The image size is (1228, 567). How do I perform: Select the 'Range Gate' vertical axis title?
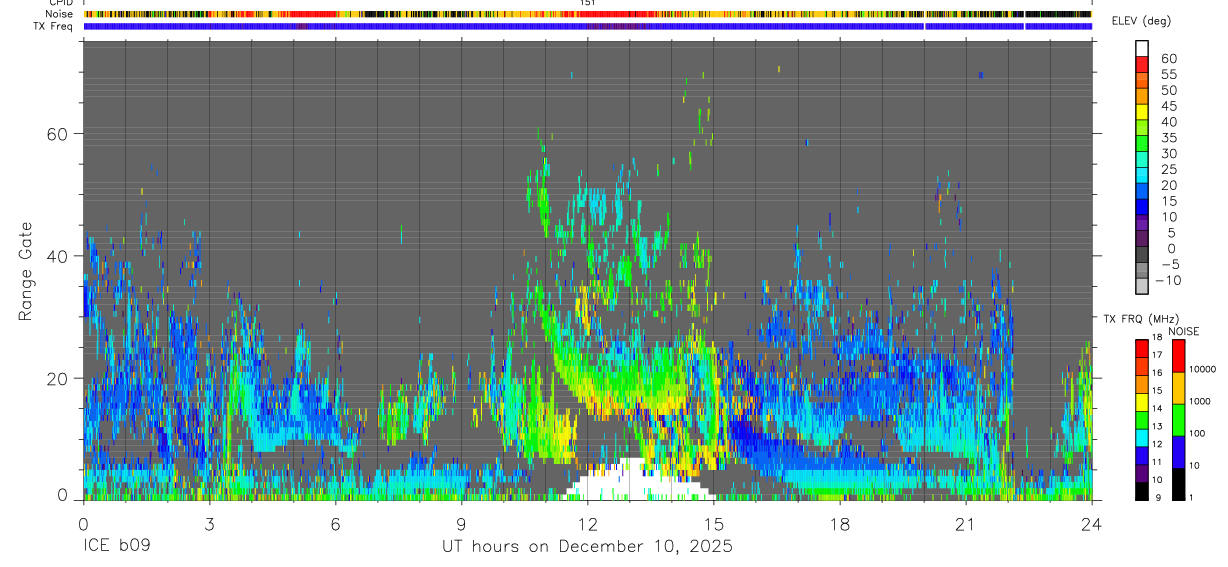pos(26,269)
